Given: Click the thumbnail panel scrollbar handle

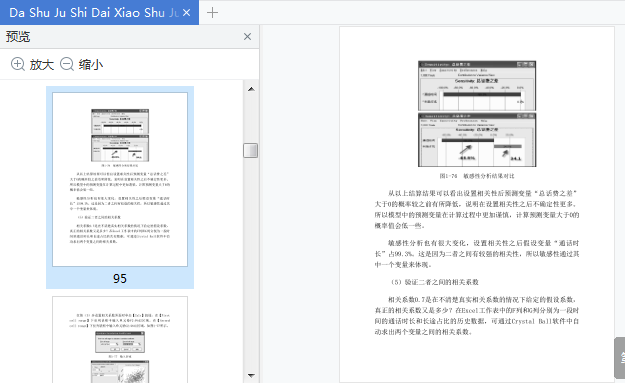Looking at the screenshot, I should (x=251, y=151).
